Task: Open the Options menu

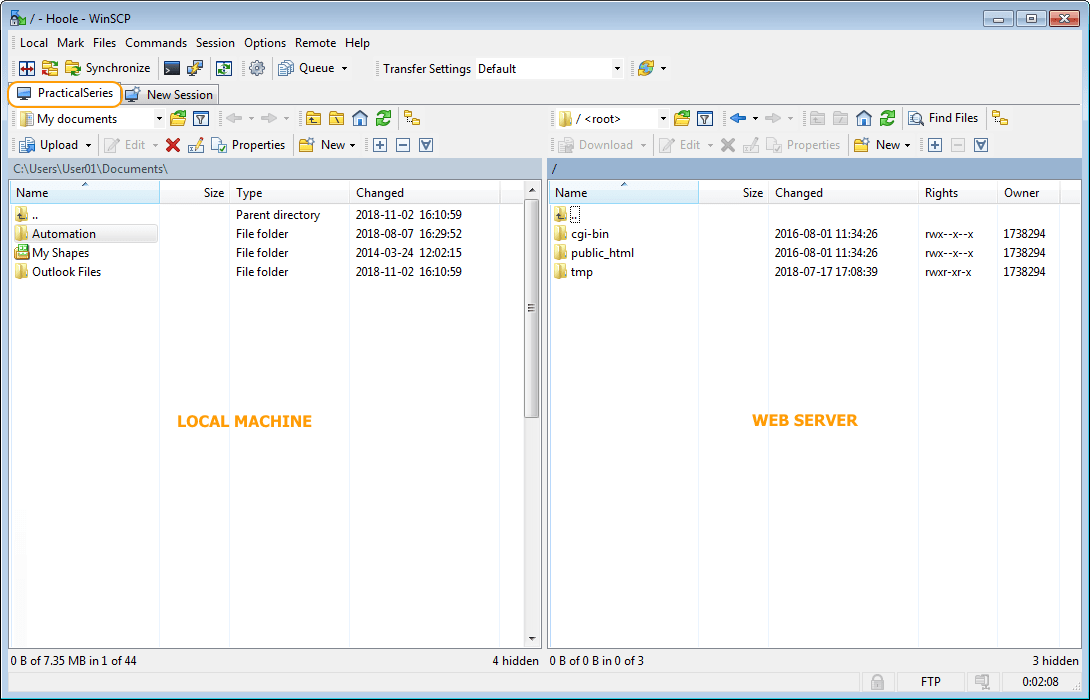Action: tap(265, 42)
